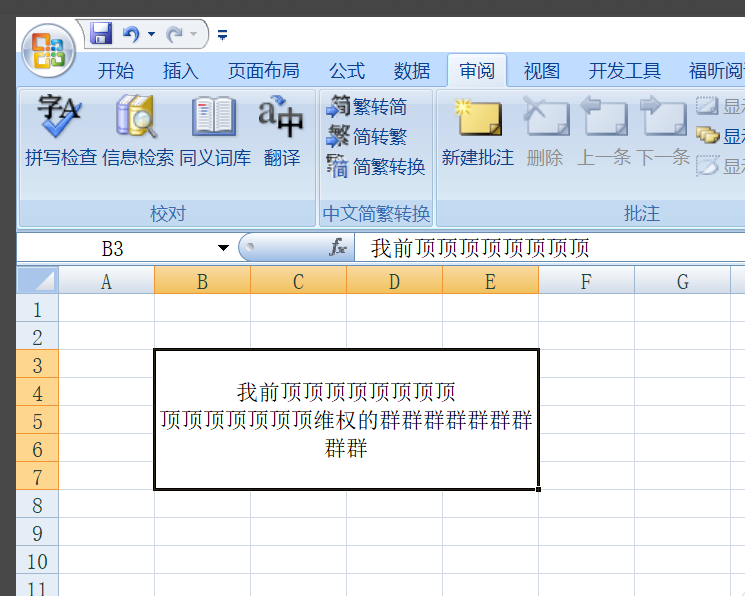745x596 pixels.
Task: Select row 5 header
Action: [38, 420]
